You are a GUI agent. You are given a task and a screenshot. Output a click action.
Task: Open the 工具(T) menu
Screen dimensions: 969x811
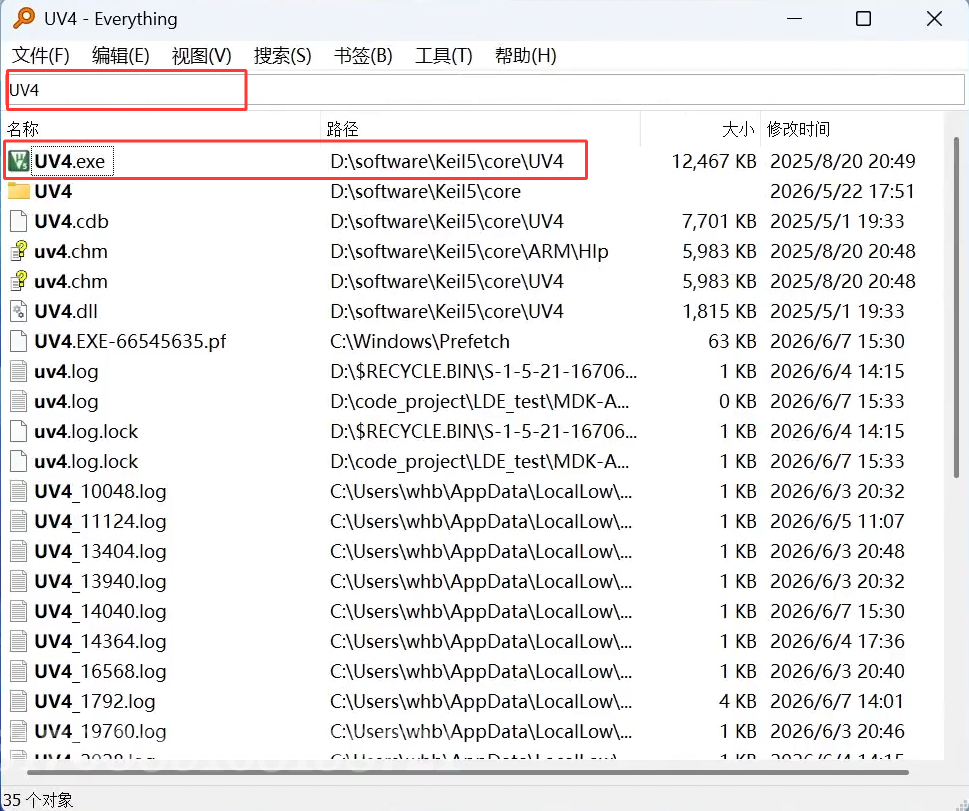click(444, 56)
